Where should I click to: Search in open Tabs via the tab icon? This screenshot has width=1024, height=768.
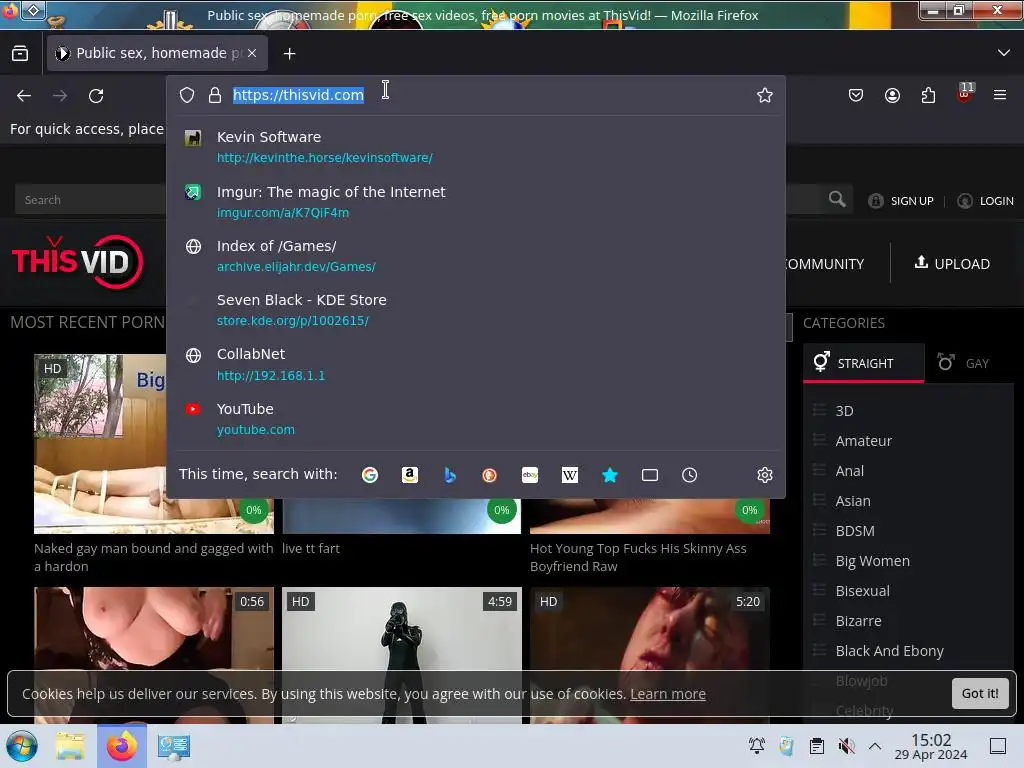pyautogui.click(x=650, y=475)
